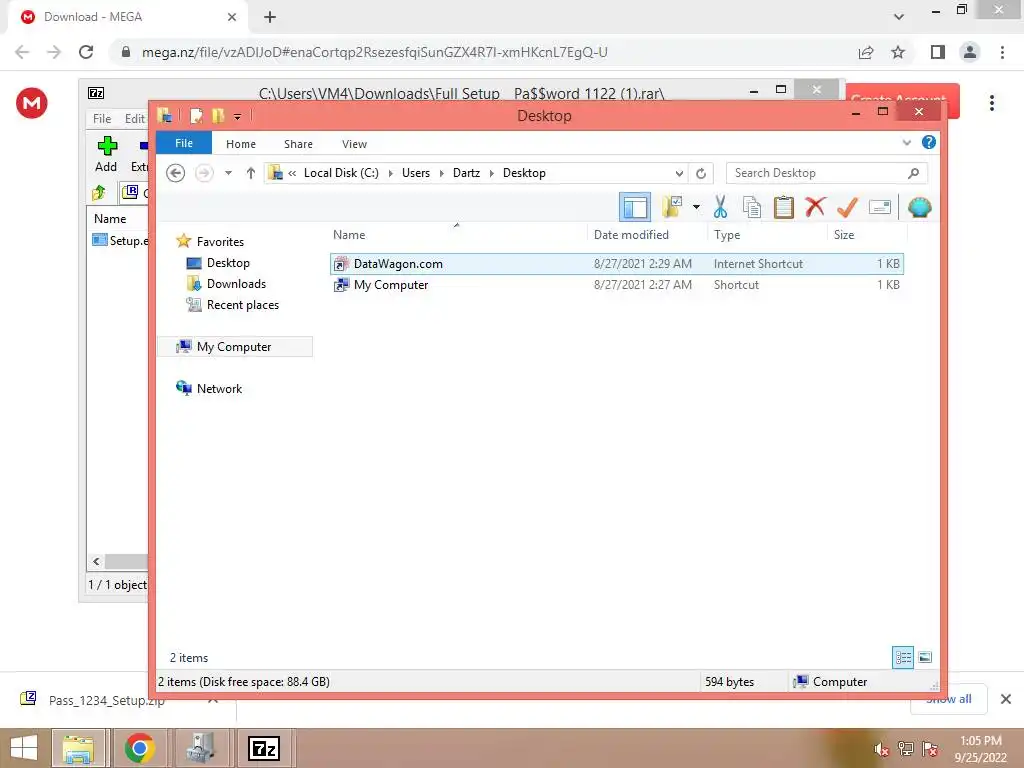Screen dimensions: 1024x768
Task: Switch to the Share ribbon tab
Action: [298, 144]
